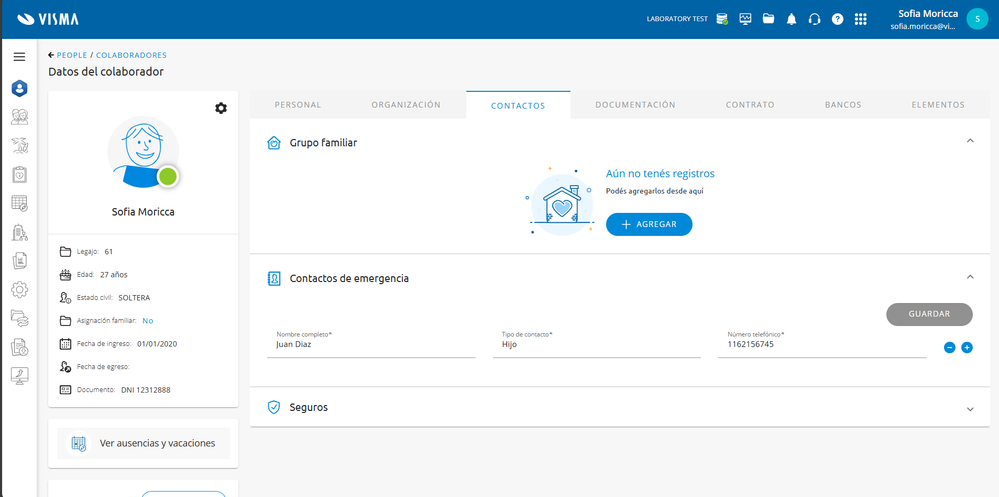Click the notifications bell icon
999x497 pixels.
tap(791, 19)
